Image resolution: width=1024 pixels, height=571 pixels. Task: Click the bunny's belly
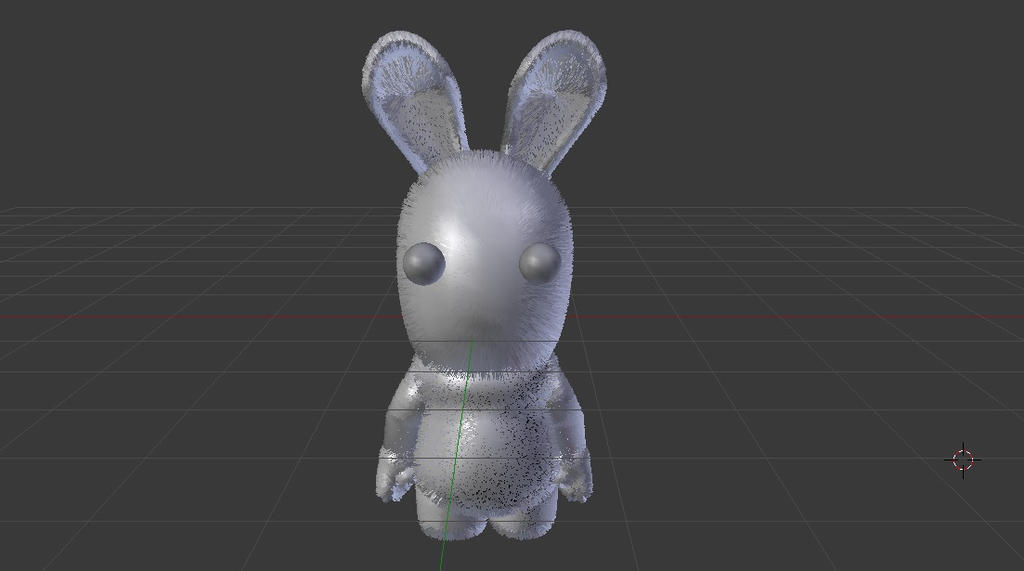pos(487,449)
